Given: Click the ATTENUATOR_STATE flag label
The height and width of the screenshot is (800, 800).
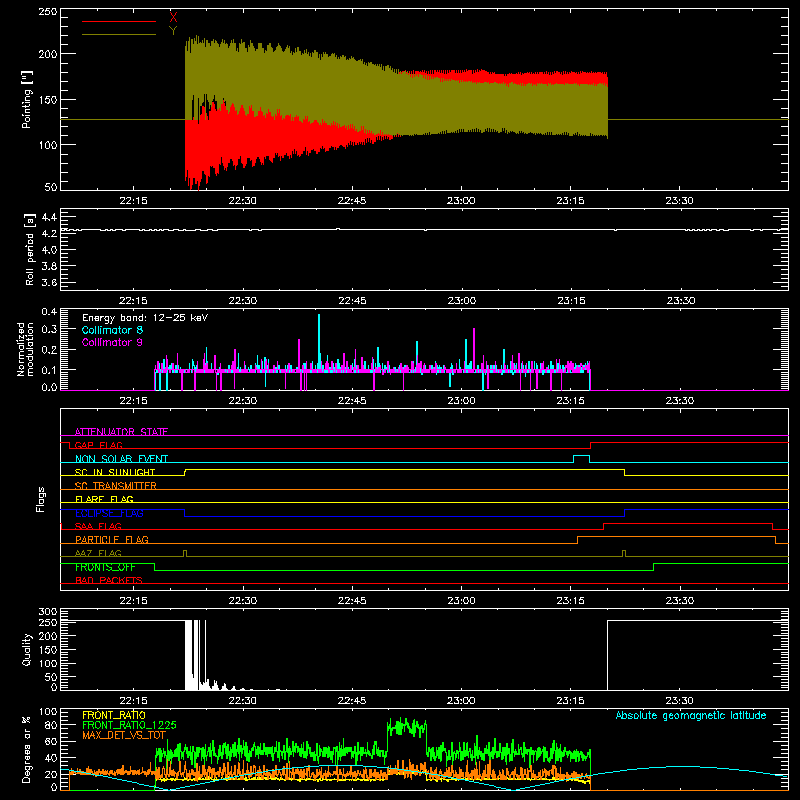Looking at the screenshot, I should (121, 432).
